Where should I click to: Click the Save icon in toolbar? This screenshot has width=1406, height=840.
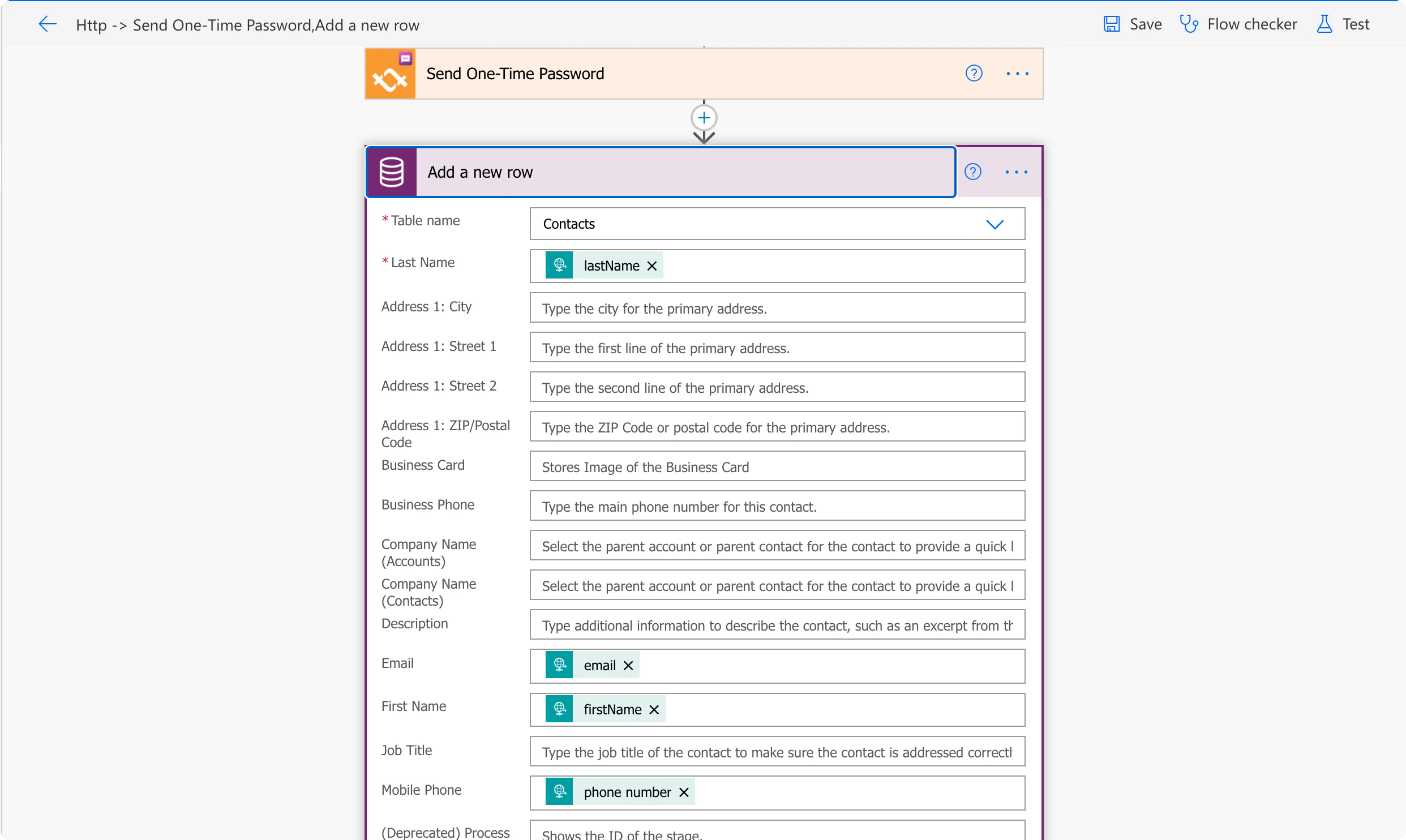click(1112, 22)
